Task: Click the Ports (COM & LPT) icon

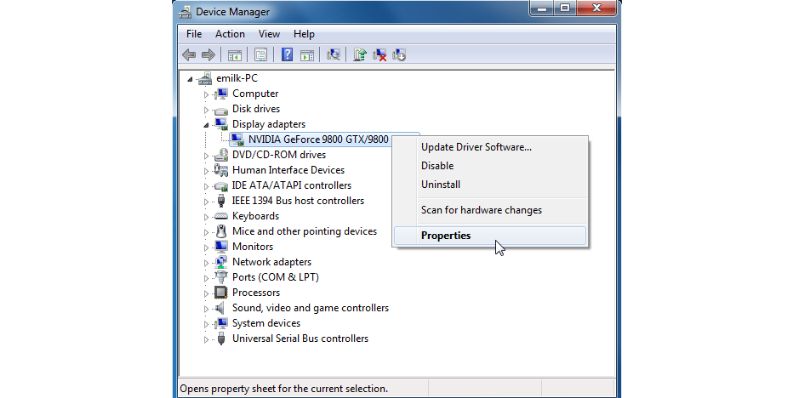Action: click(221, 277)
